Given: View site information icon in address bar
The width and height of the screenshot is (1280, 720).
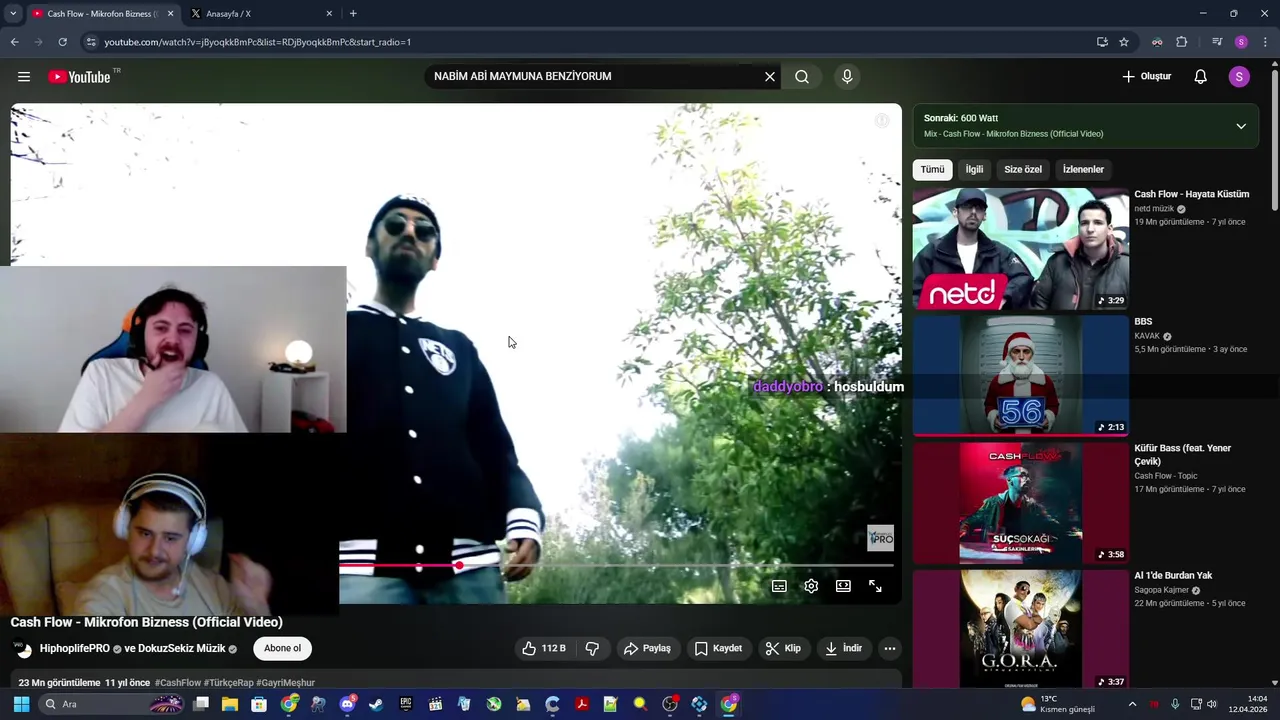Looking at the screenshot, I should (91, 42).
